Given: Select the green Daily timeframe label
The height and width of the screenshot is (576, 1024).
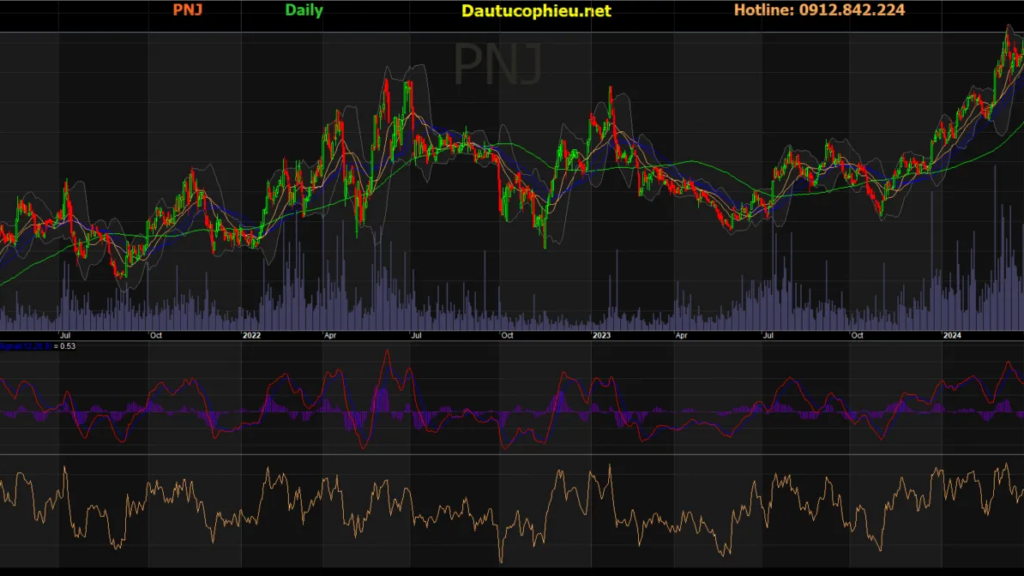Looking at the screenshot, I should tap(304, 11).
